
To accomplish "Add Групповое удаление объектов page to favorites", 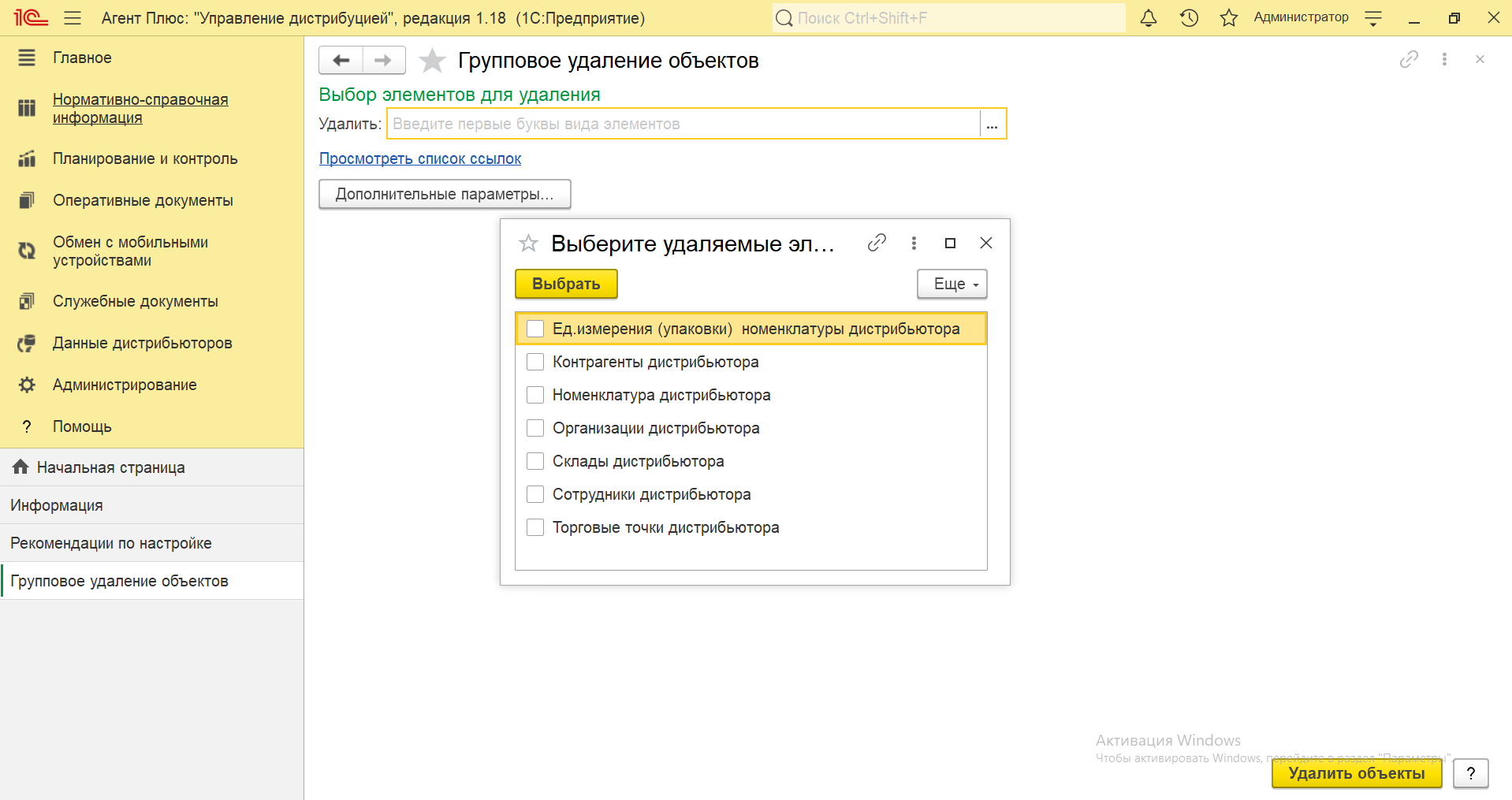I will 432,61.
